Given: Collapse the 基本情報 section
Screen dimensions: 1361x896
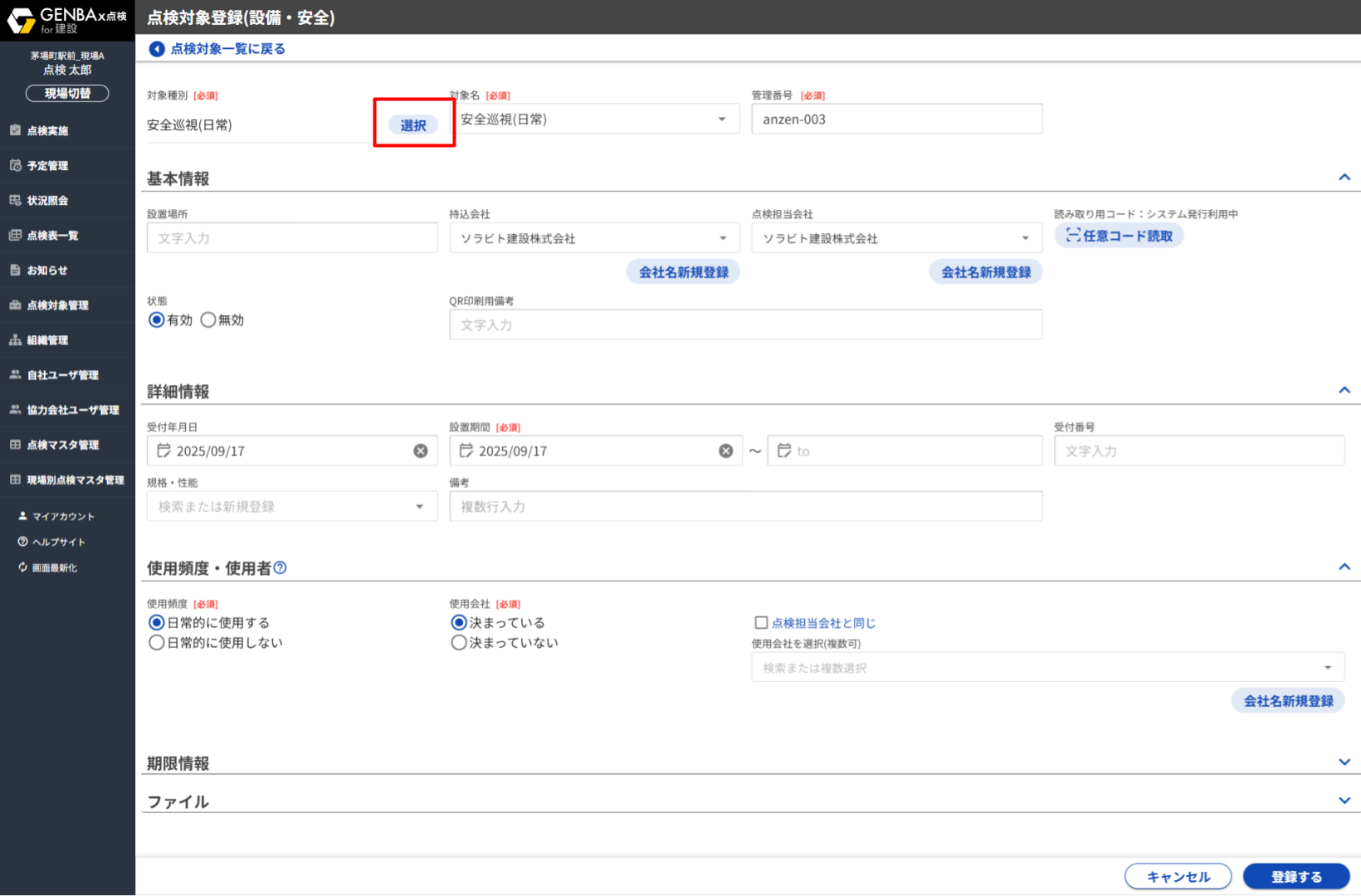Looking at the screenshot, I should (1344, 178).
